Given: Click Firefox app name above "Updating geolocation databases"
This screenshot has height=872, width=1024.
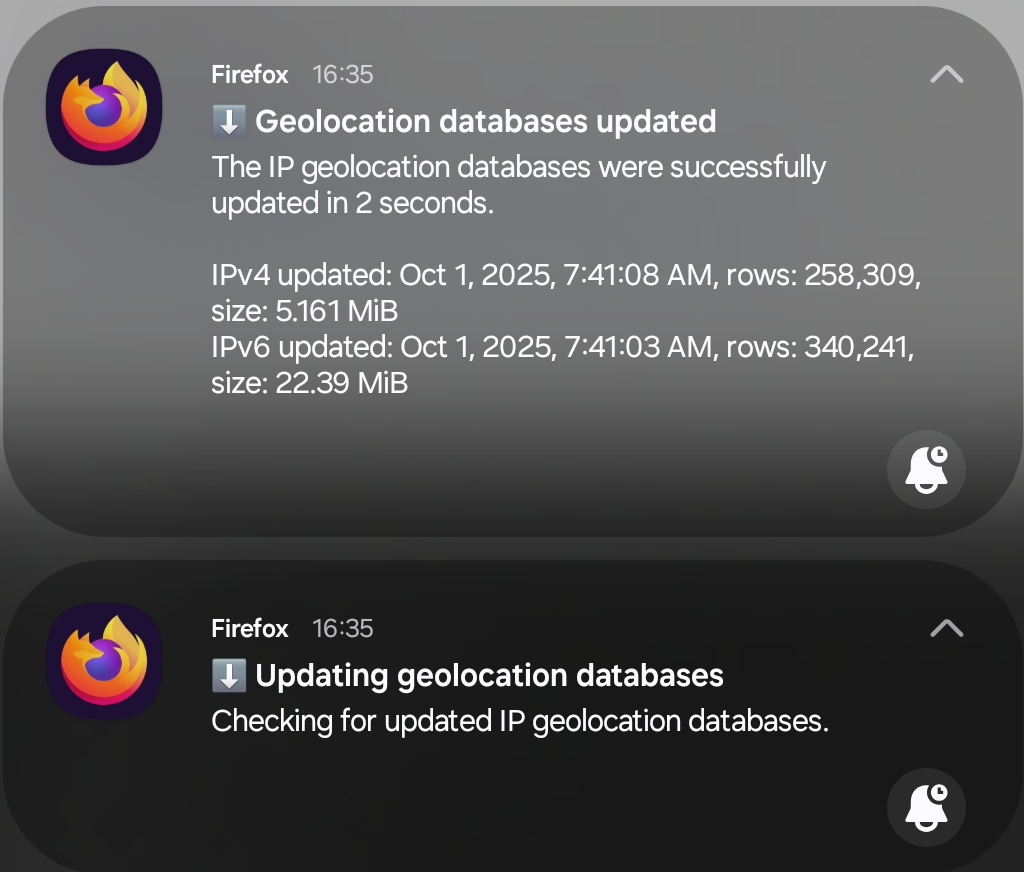Looking at the screenshot, I should click(250, 629).
